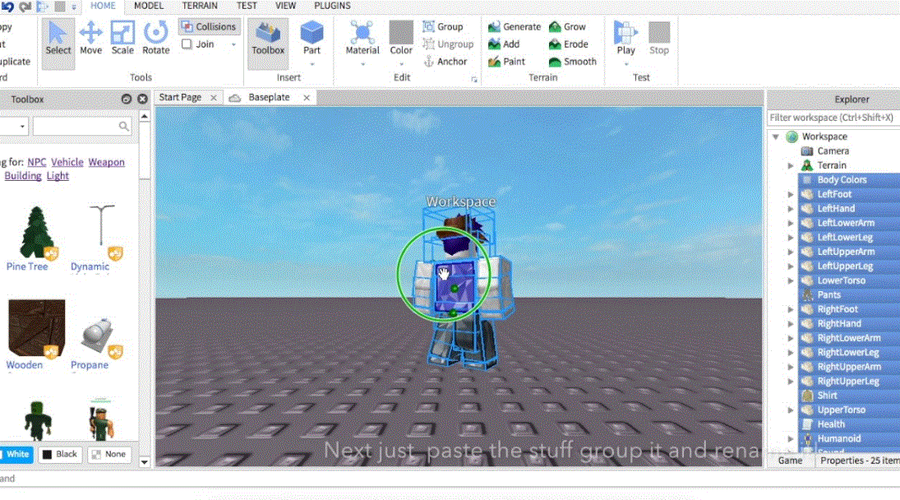900x500 pixels.
Task: Activate the Rotate tool
Action: 156,39
